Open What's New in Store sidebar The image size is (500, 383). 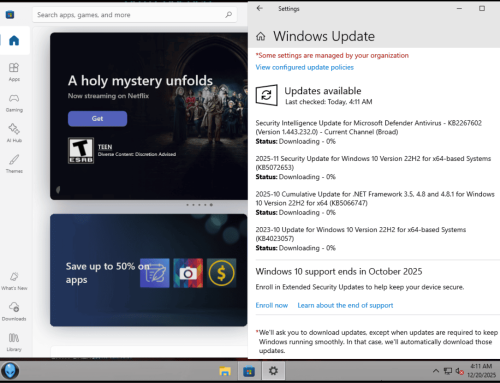pyautogui.click(x=14, y=281)
